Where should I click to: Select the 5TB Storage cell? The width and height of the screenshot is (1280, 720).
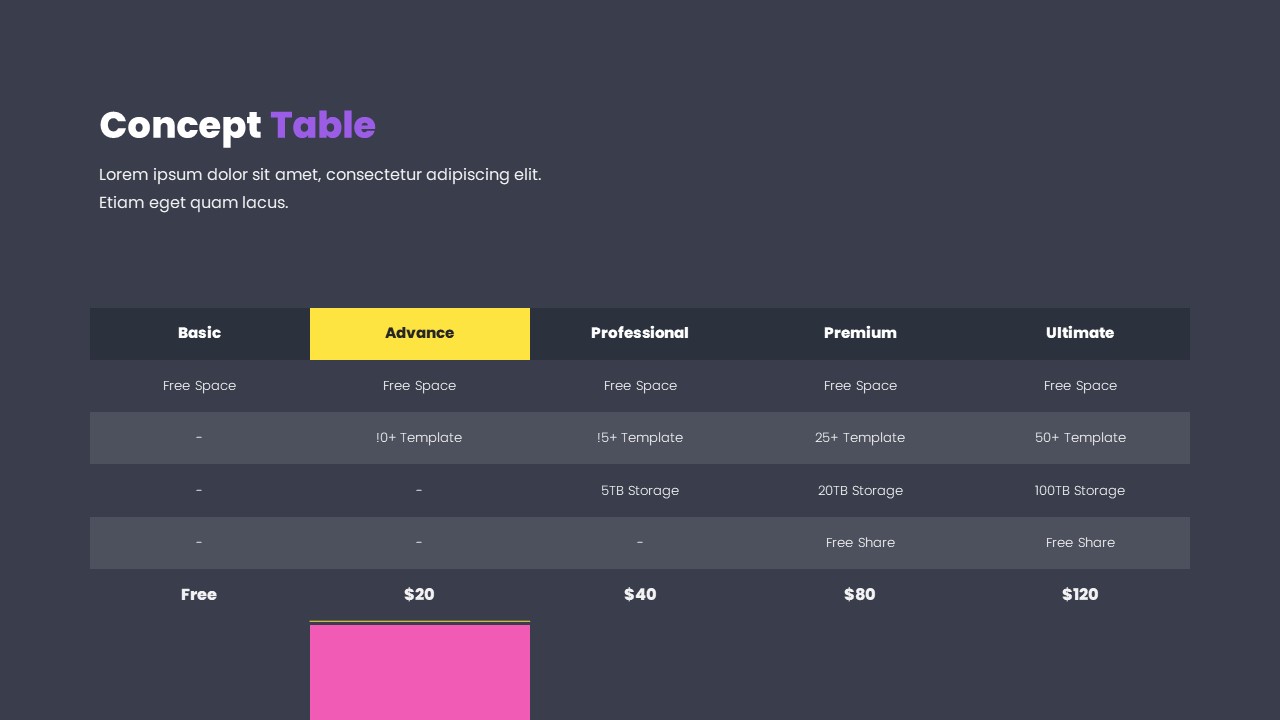[640, 490]
